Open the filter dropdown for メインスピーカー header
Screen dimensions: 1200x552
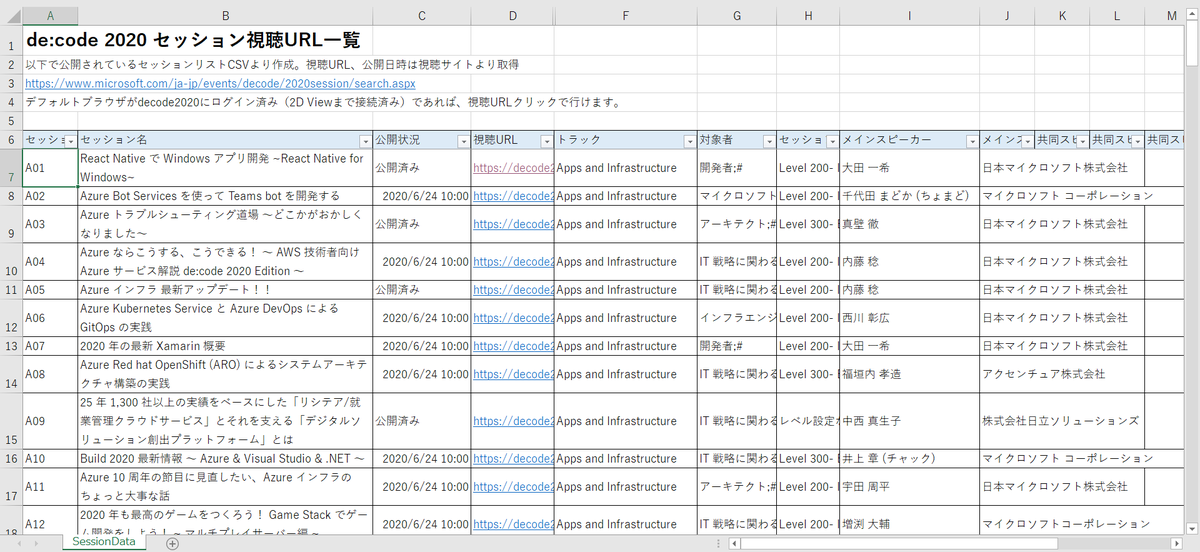971,141
